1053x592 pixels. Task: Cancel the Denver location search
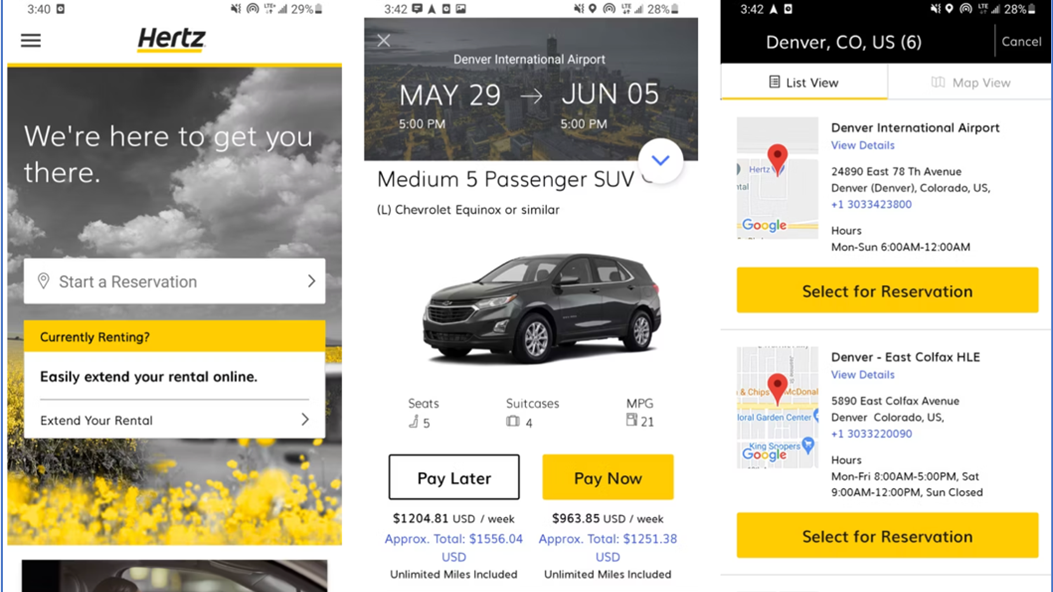[x=1021, y=42]
